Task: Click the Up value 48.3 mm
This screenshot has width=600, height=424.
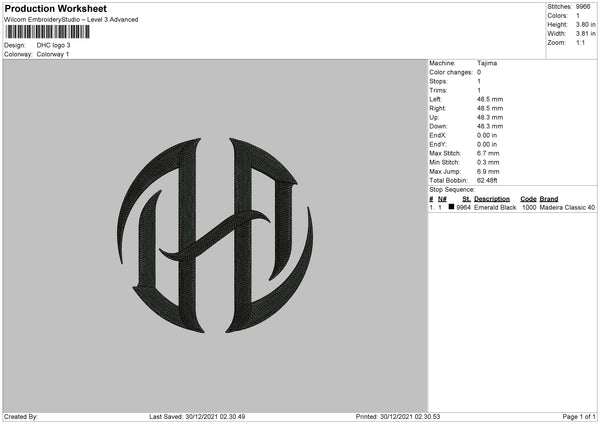Action: tap(490, 117)
